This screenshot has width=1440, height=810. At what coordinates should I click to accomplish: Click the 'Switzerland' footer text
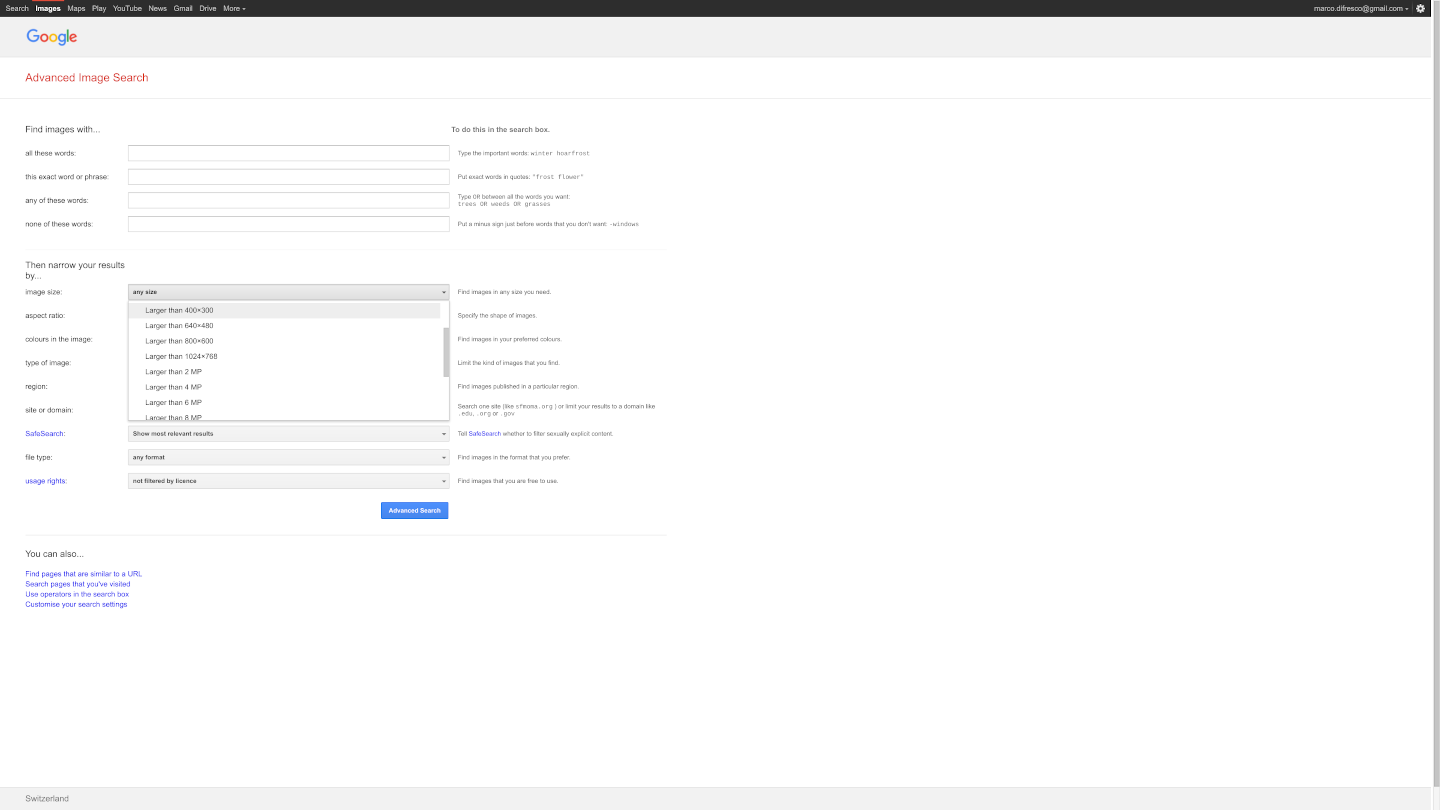(x=47, y=799)
